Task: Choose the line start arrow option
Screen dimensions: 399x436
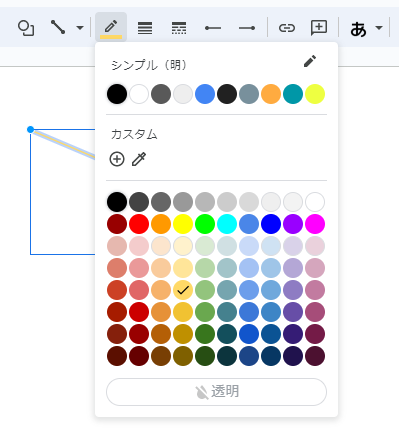Action: (213, 28)
